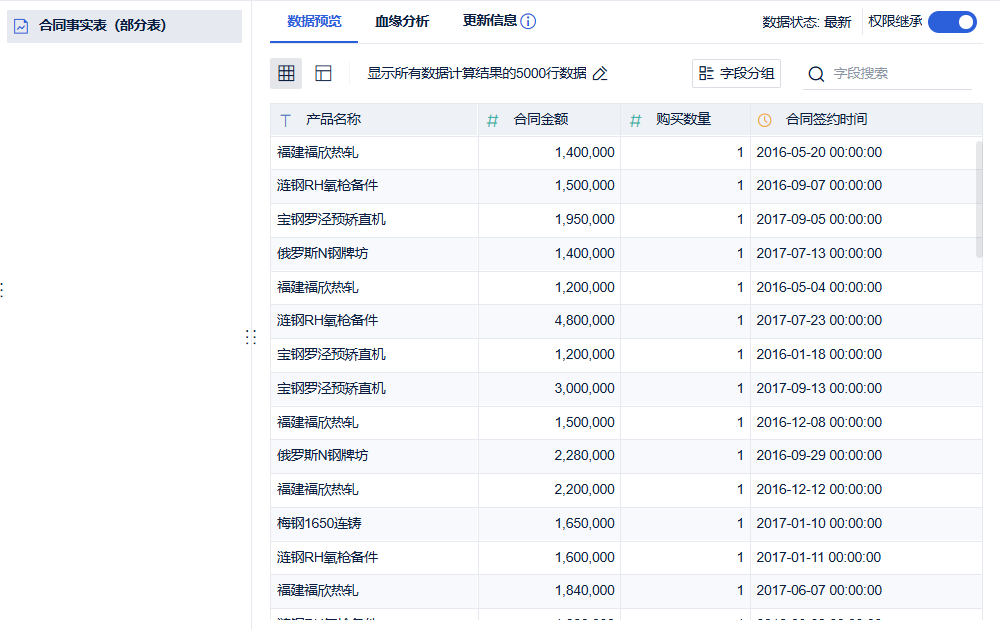The width and height of the screenshot is (1000, 630).
Task: Click the # icon on 合同金额 column
Action: pos(494,119)
